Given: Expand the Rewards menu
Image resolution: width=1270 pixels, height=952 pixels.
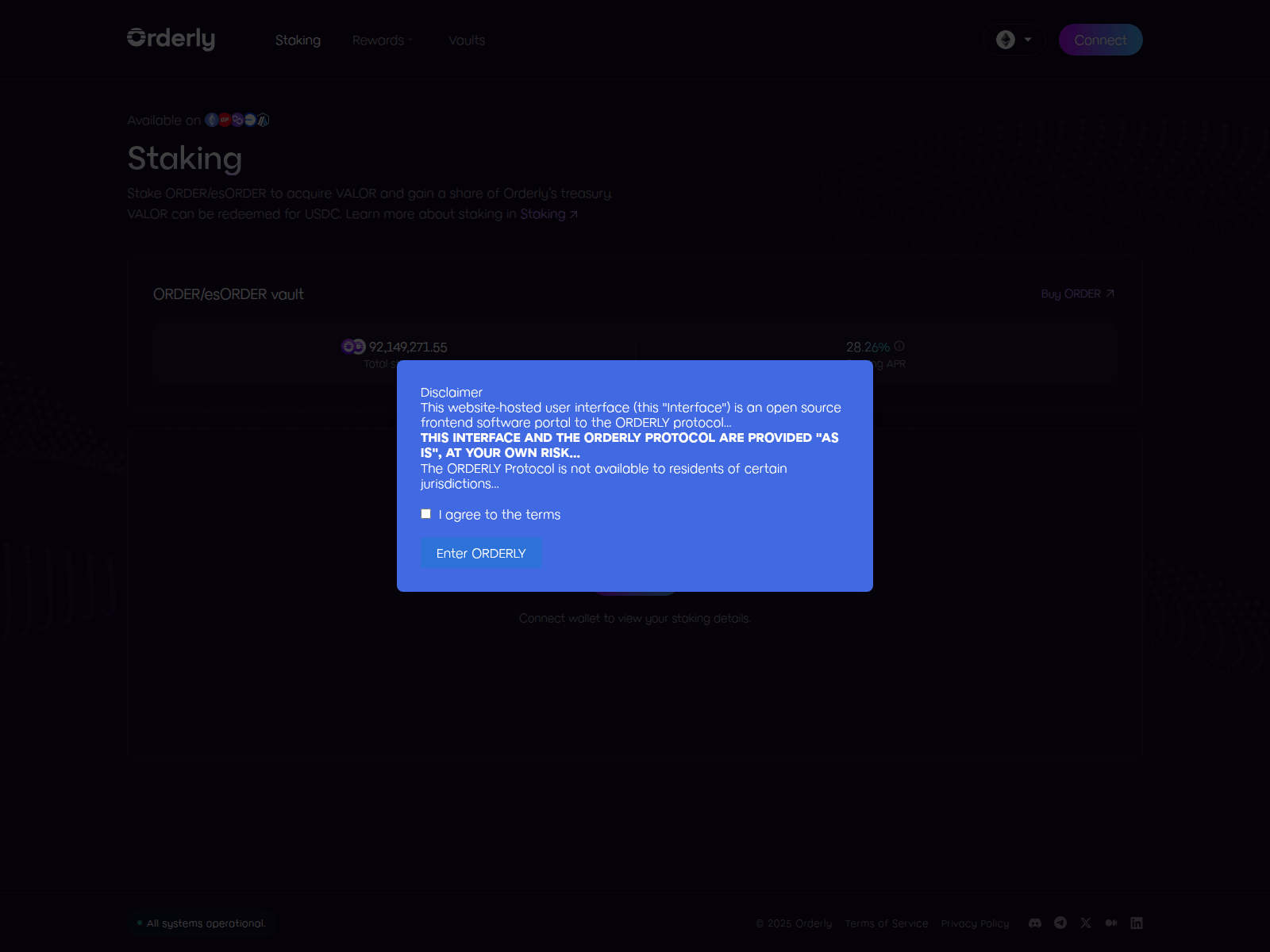Looking at the screenshot, I should click(382, 40).
